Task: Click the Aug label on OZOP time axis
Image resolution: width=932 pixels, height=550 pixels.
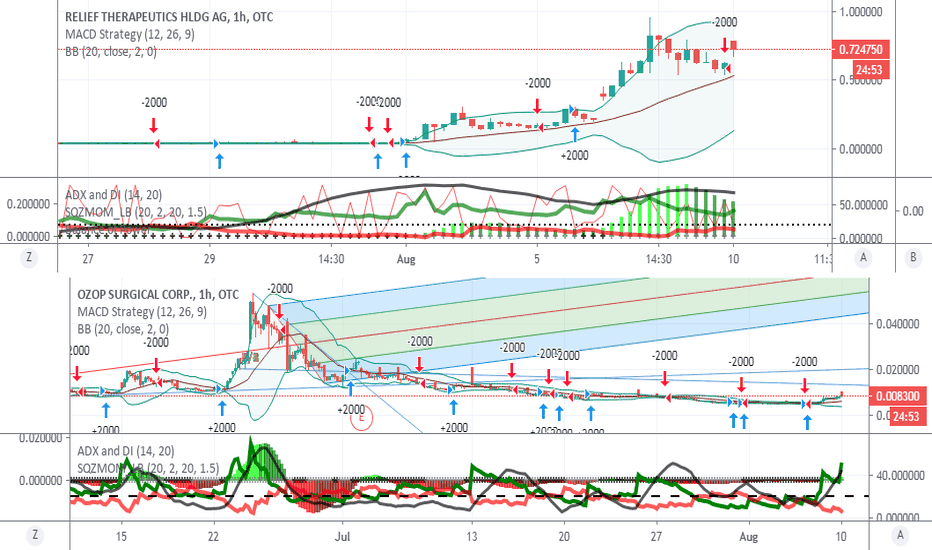Action: click(748, 536)
